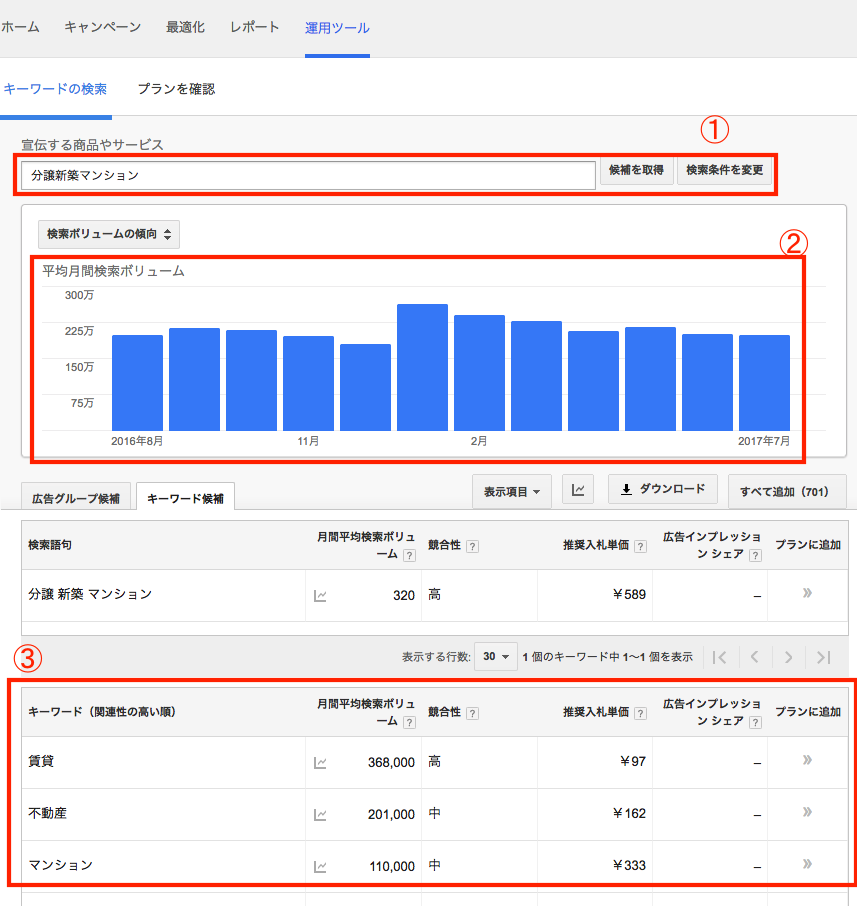This screenshot has width=857, height=906.
Task: Click the ダウンロード button
Action: pyautogui.click(x=663, y=489)
